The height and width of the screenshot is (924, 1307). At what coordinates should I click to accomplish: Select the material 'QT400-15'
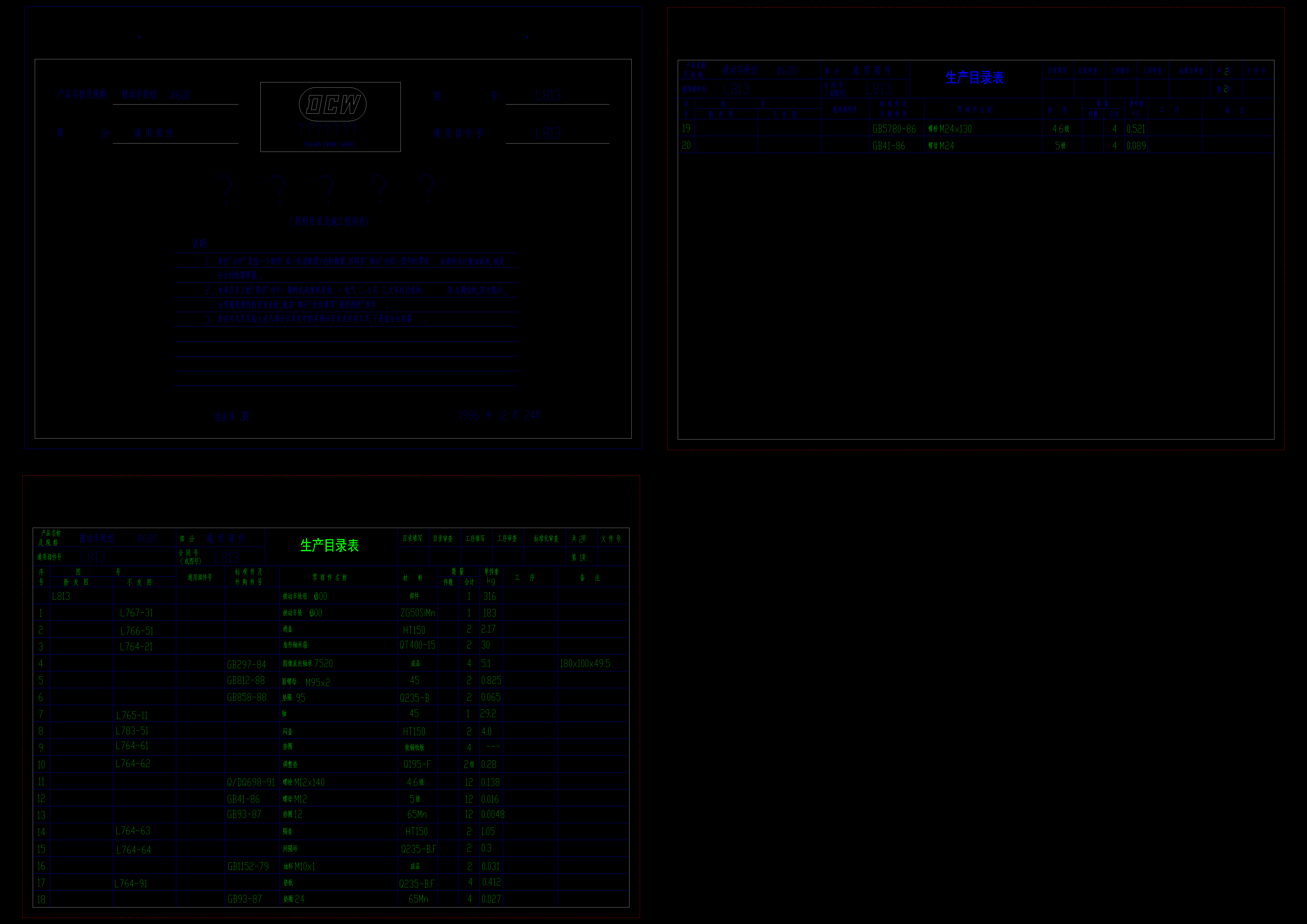pyautogui.click(x=417, y=645)
